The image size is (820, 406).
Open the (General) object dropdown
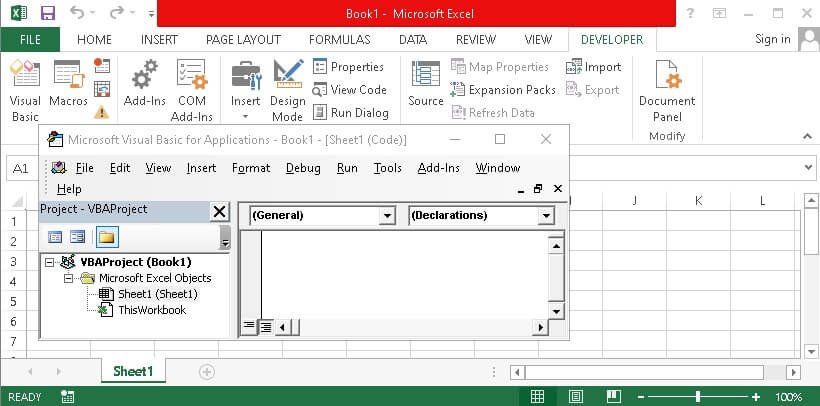coord(388,216)
